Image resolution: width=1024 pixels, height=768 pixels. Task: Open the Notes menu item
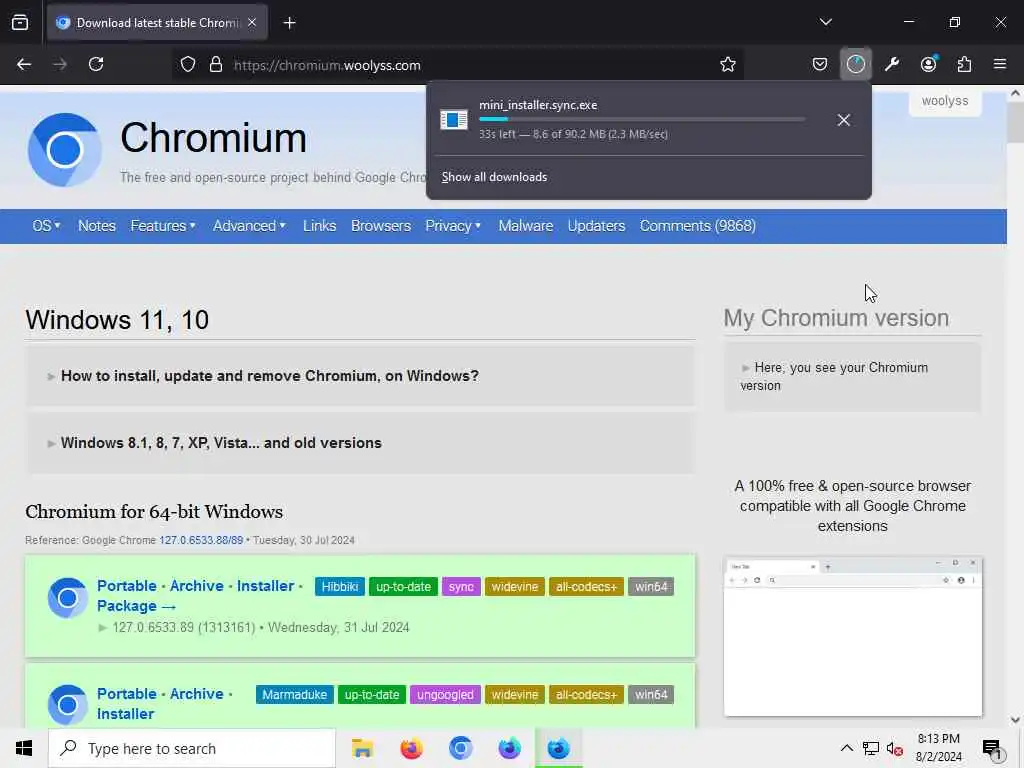point(97,226)
